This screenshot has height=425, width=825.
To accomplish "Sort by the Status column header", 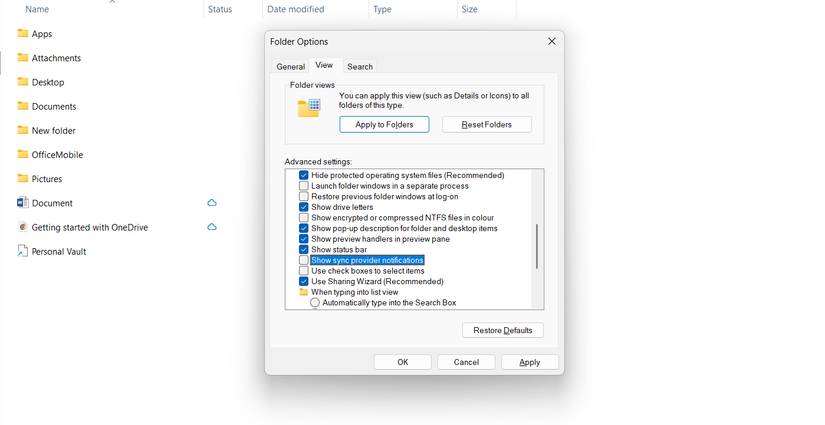I will pos(220,9).
